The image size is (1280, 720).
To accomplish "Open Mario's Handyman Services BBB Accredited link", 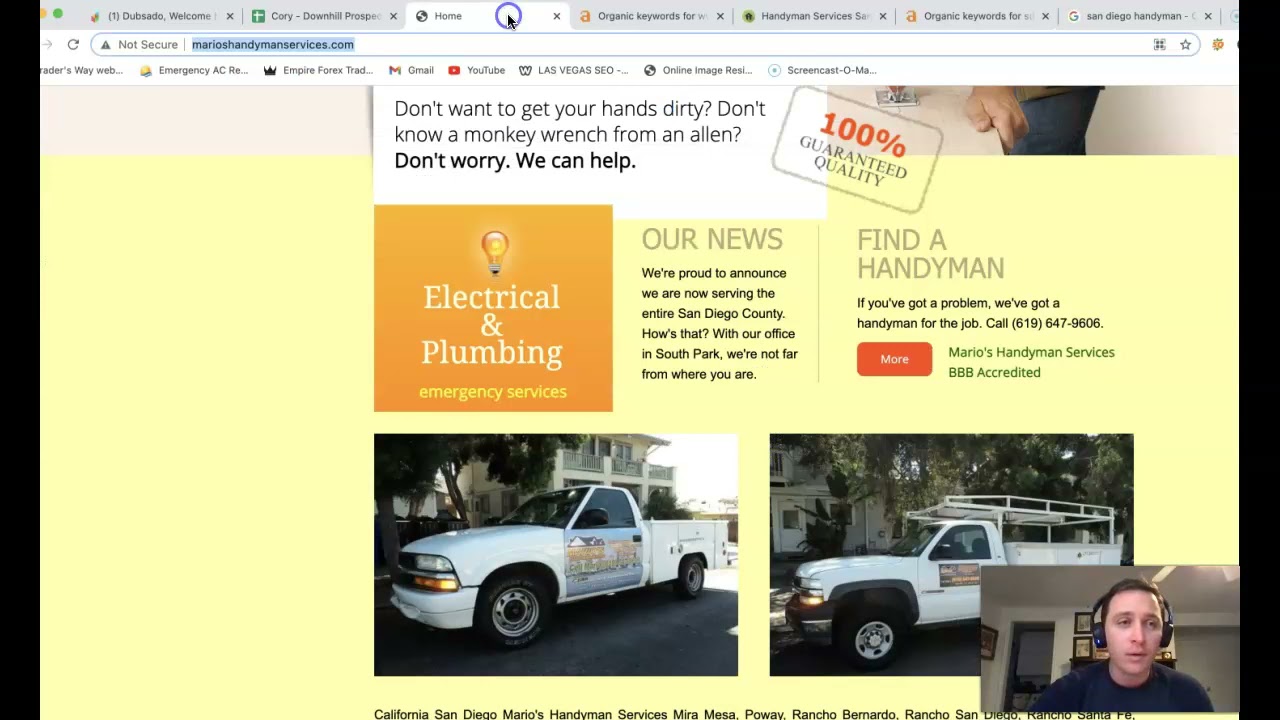I will pos(1031,362).
